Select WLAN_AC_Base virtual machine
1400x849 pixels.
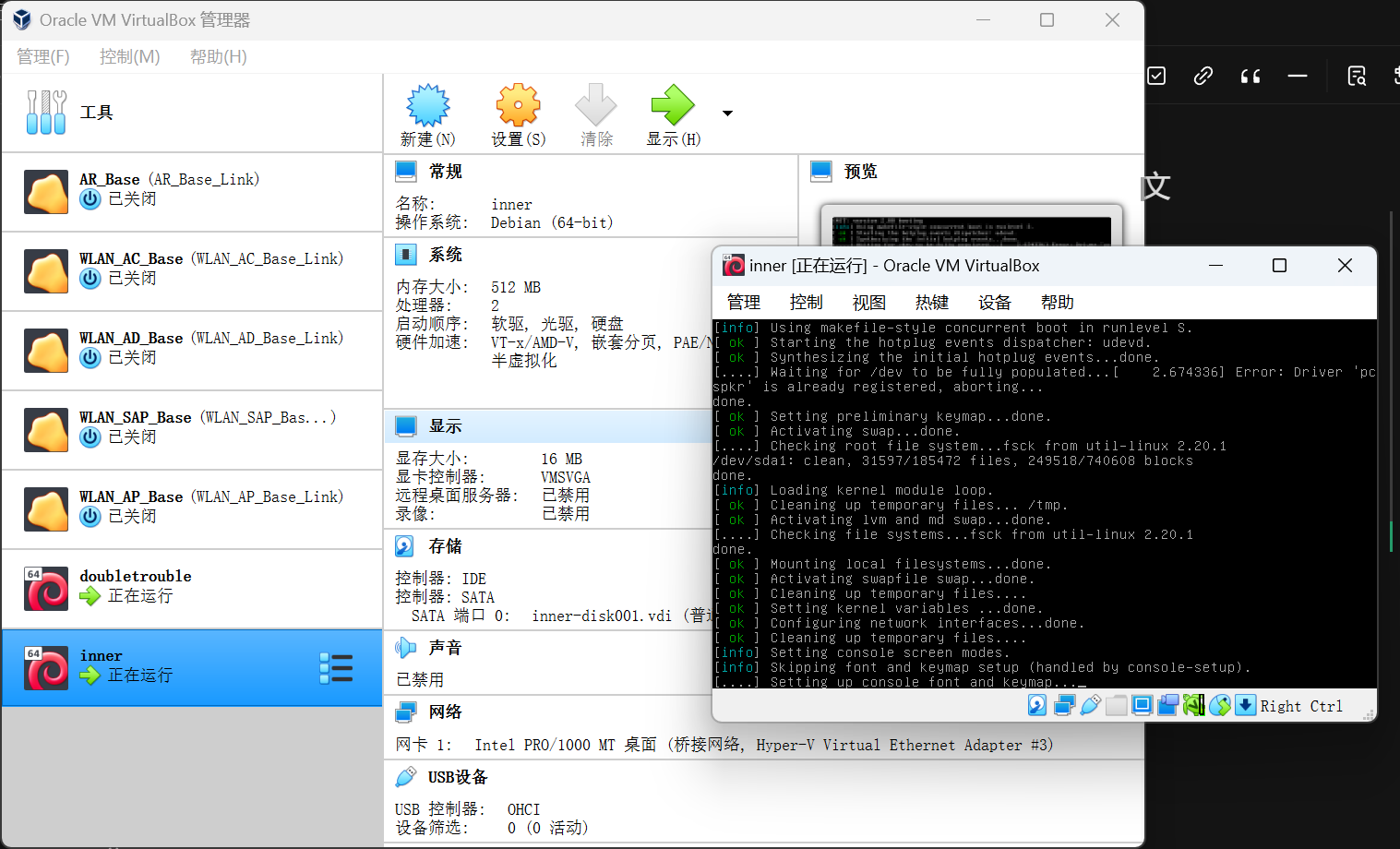tap(192, 271)
